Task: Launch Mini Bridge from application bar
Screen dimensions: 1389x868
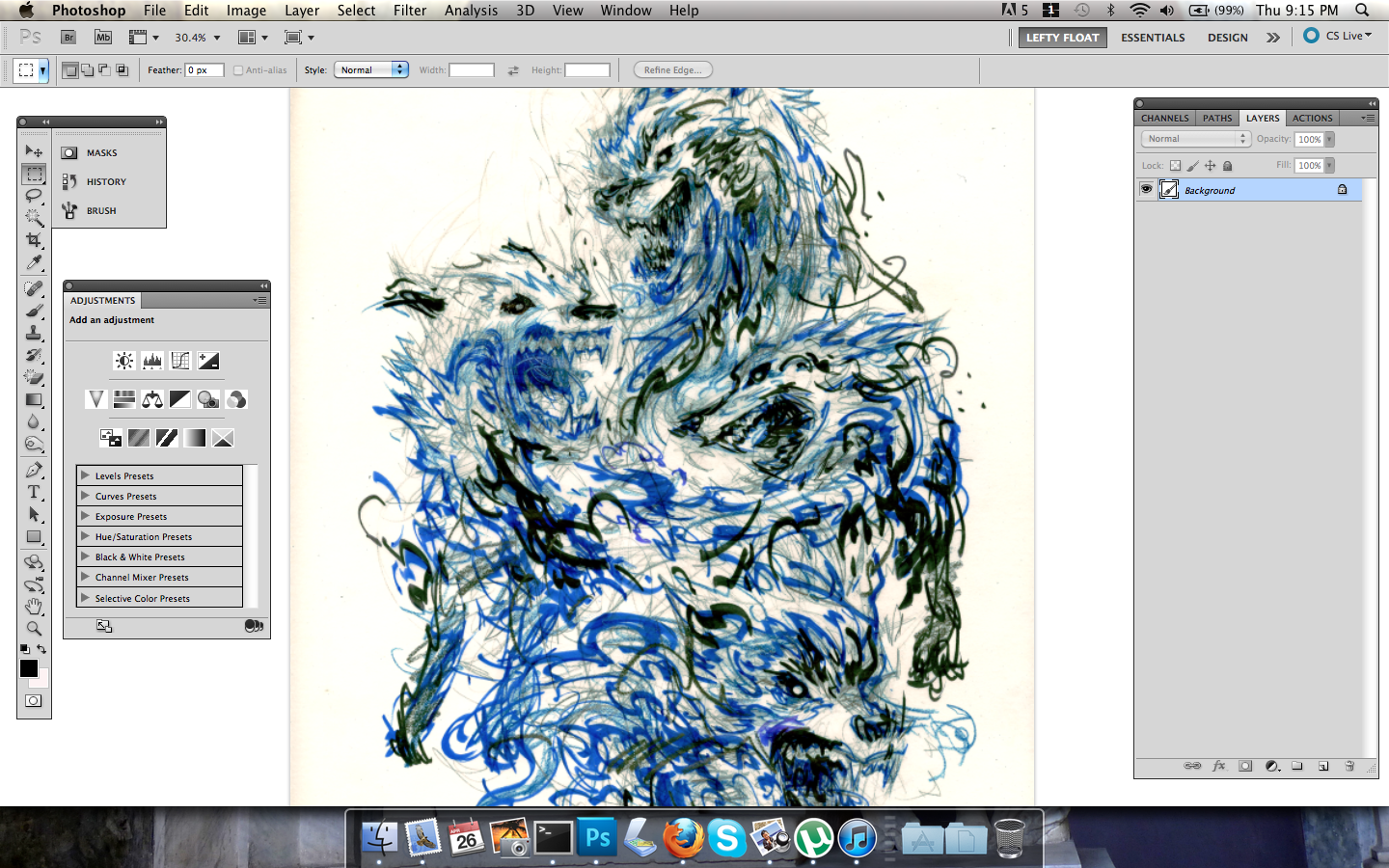Action: [103, 37]
